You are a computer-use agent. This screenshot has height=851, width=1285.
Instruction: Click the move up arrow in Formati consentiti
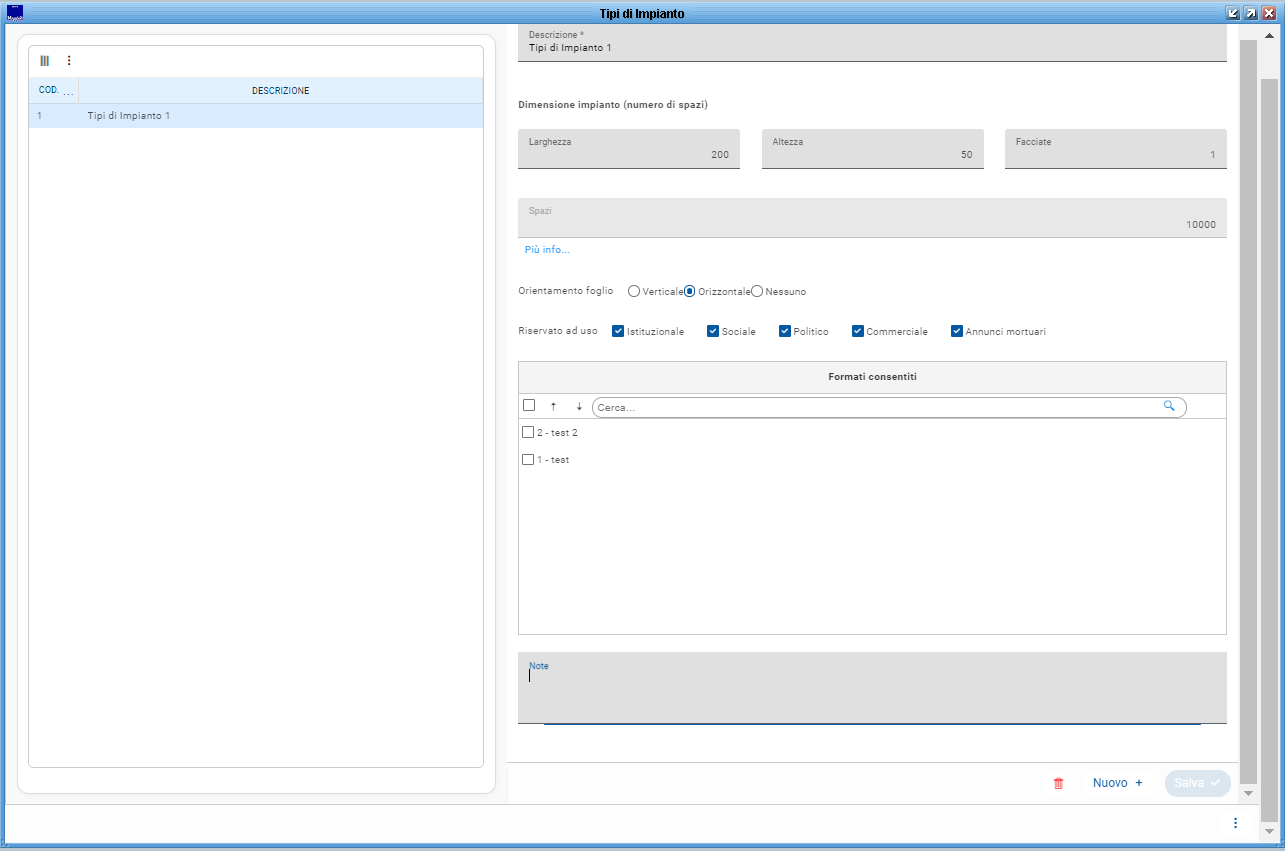point(553,407)
